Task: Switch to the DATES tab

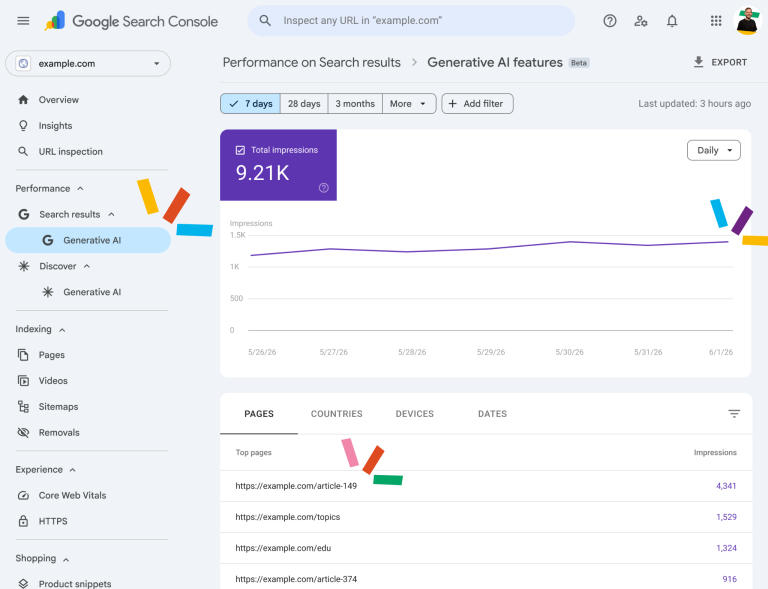Action: [x=492, y=414]
